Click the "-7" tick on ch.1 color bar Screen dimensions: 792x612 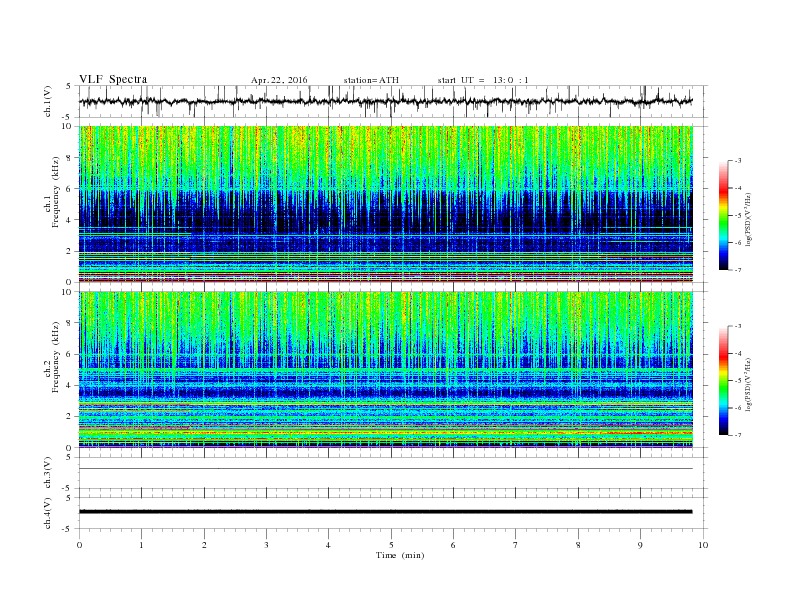tap(738, 270)
